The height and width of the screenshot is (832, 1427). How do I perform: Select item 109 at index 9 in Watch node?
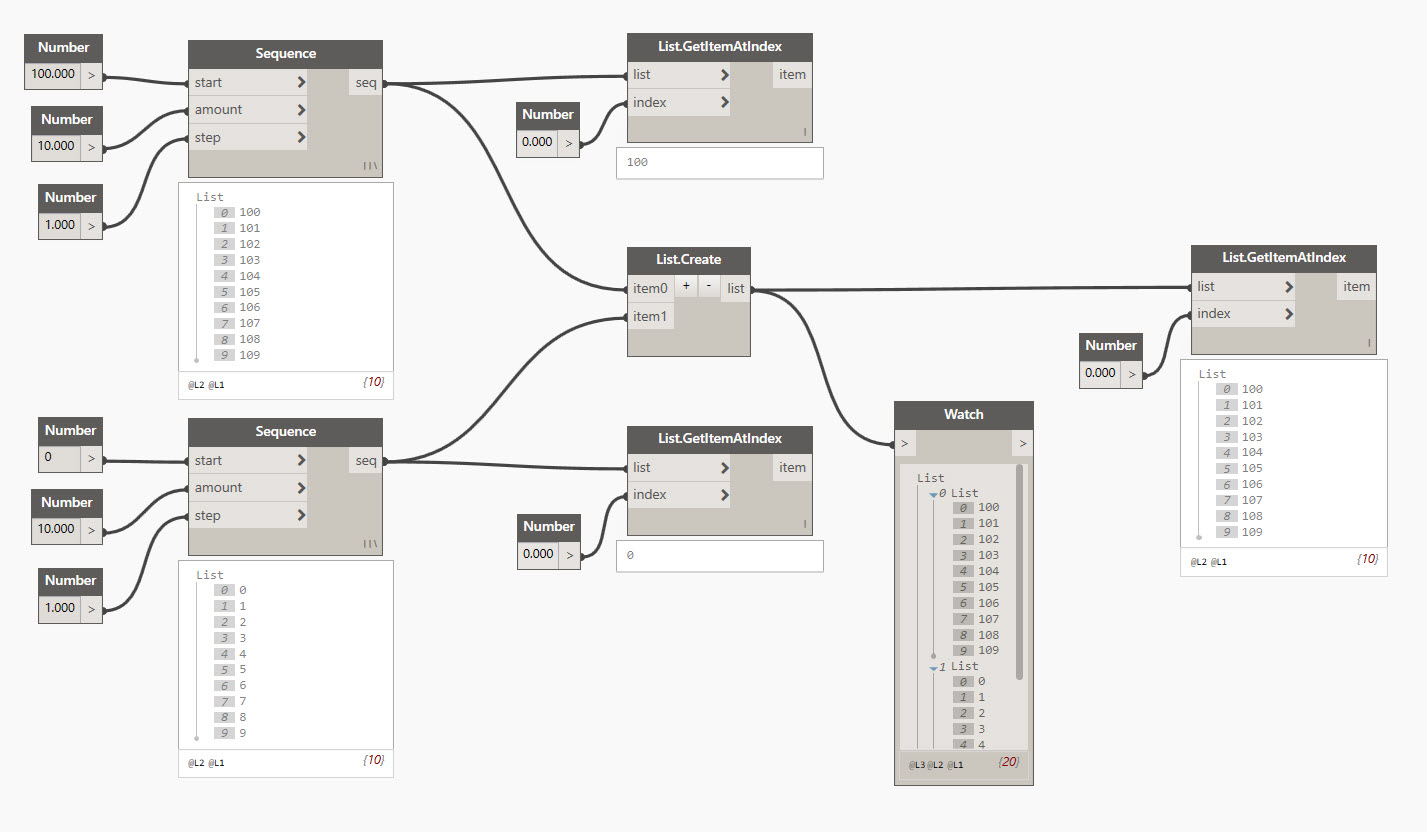(988, 651)
